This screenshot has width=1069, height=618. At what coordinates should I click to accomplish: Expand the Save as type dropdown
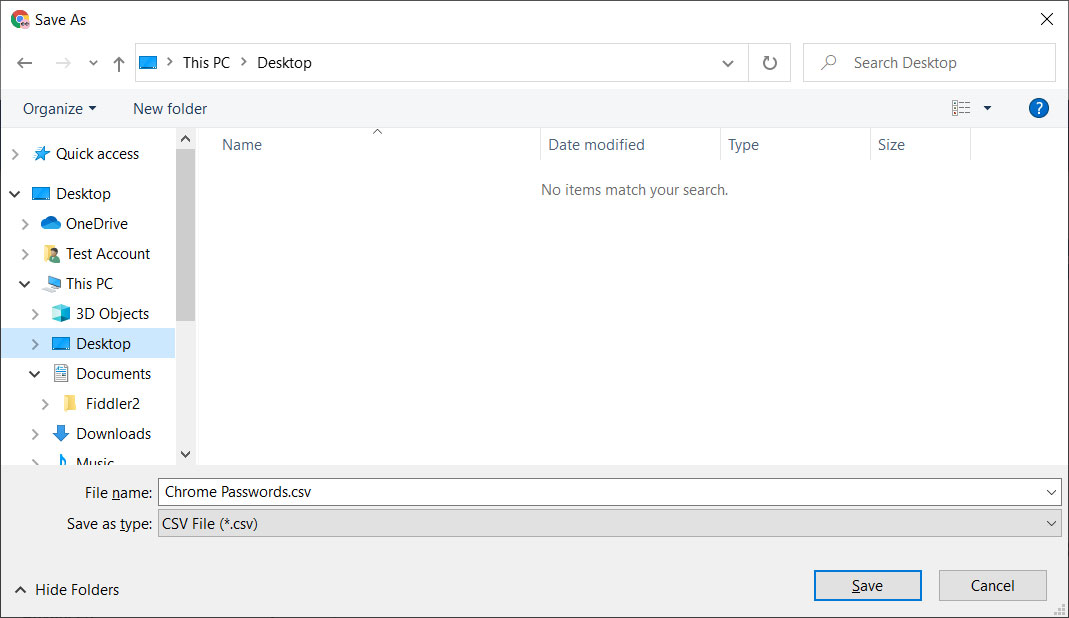click(1050, 523)
